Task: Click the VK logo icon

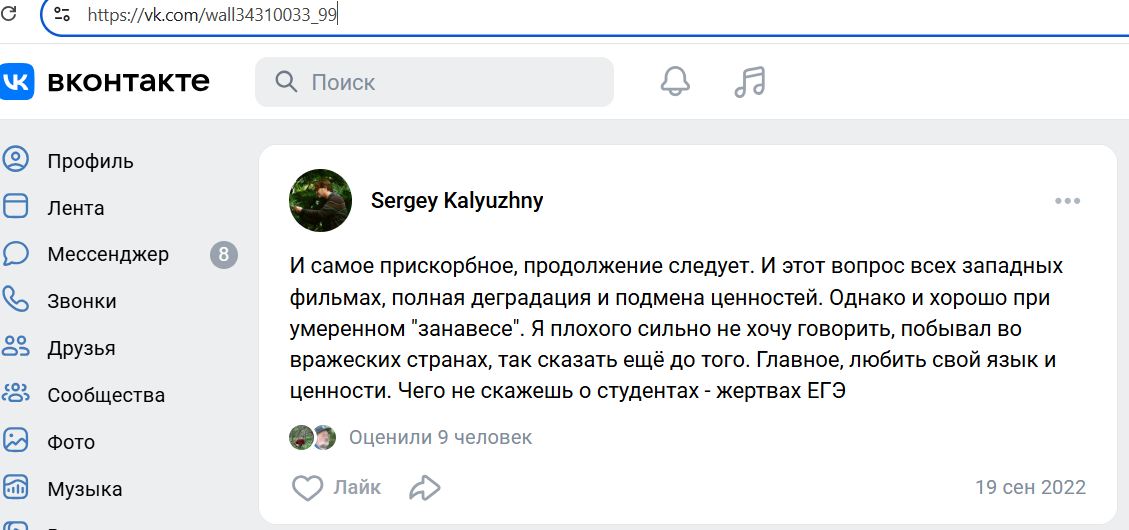Action: (x=17, y=81)
